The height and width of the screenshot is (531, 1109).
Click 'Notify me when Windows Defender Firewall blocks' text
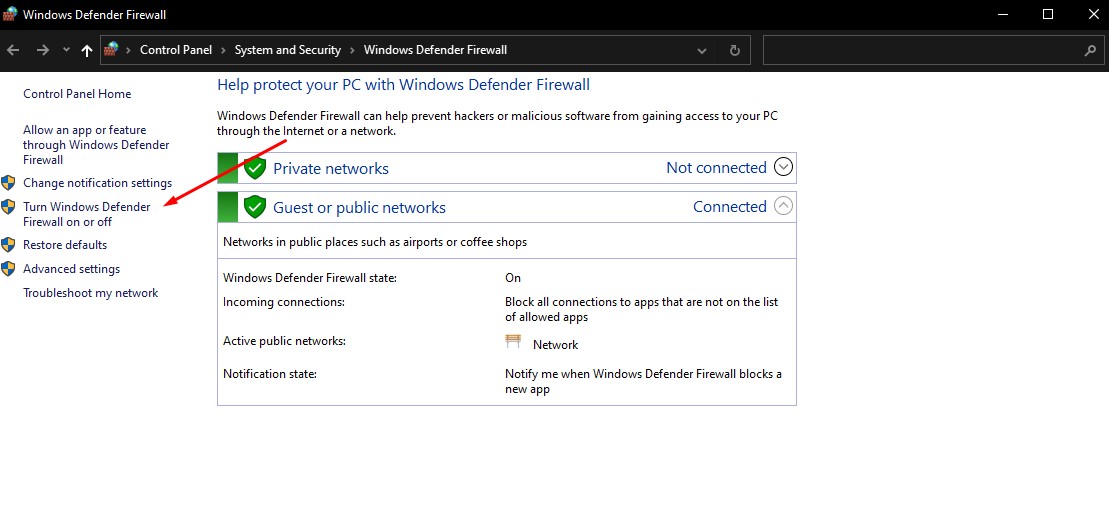pos(644,382)
